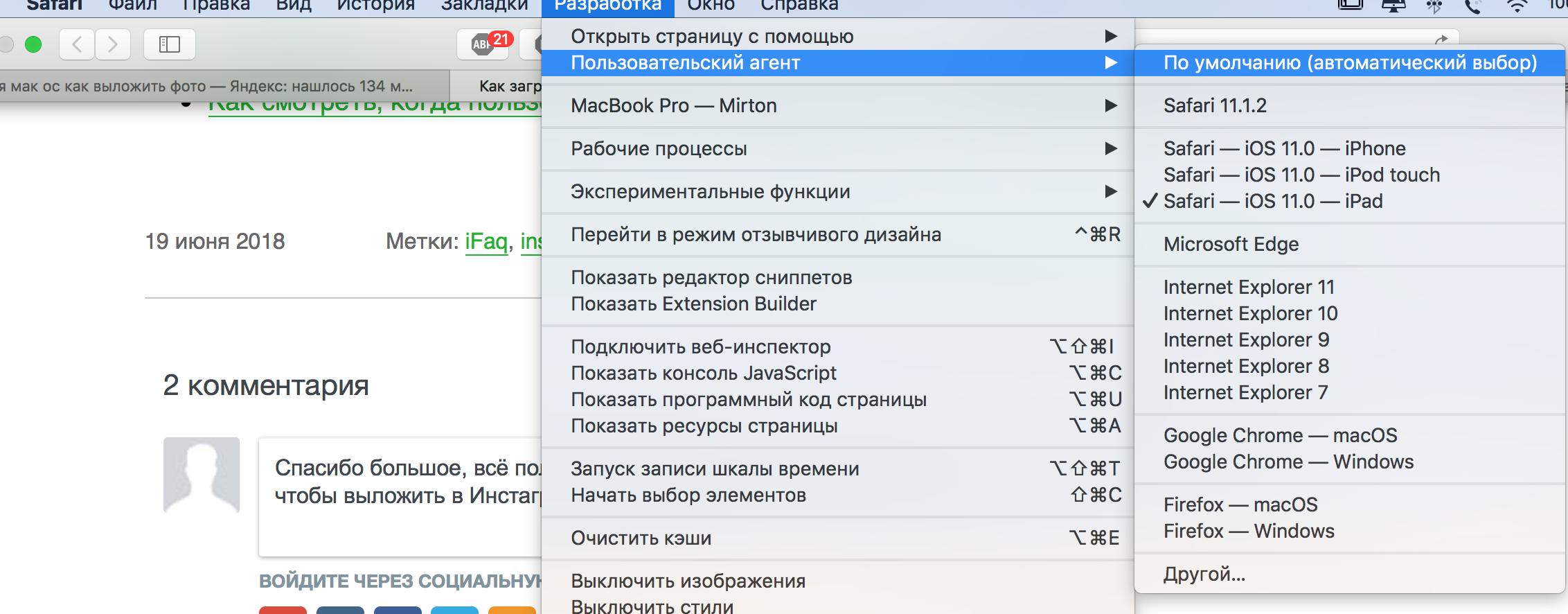Pick Google Chrome — macOS user agent
This screenshot has height=614, width=1568.
[x=1349, y=435]
